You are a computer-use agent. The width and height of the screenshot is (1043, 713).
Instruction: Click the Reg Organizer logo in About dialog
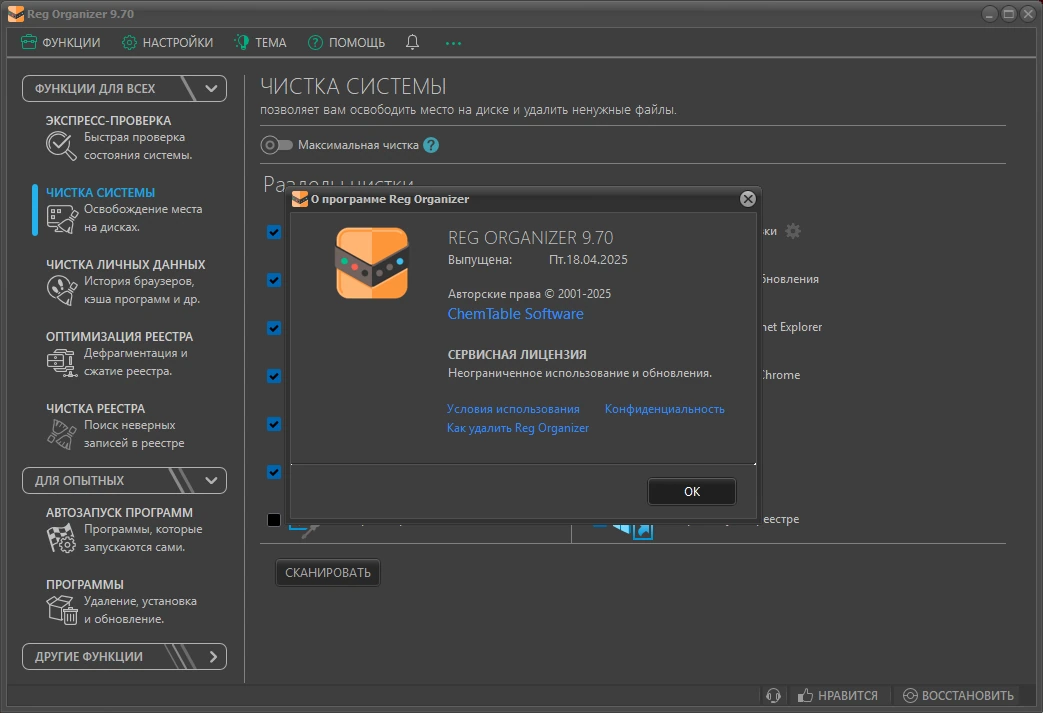click(372, 263)
